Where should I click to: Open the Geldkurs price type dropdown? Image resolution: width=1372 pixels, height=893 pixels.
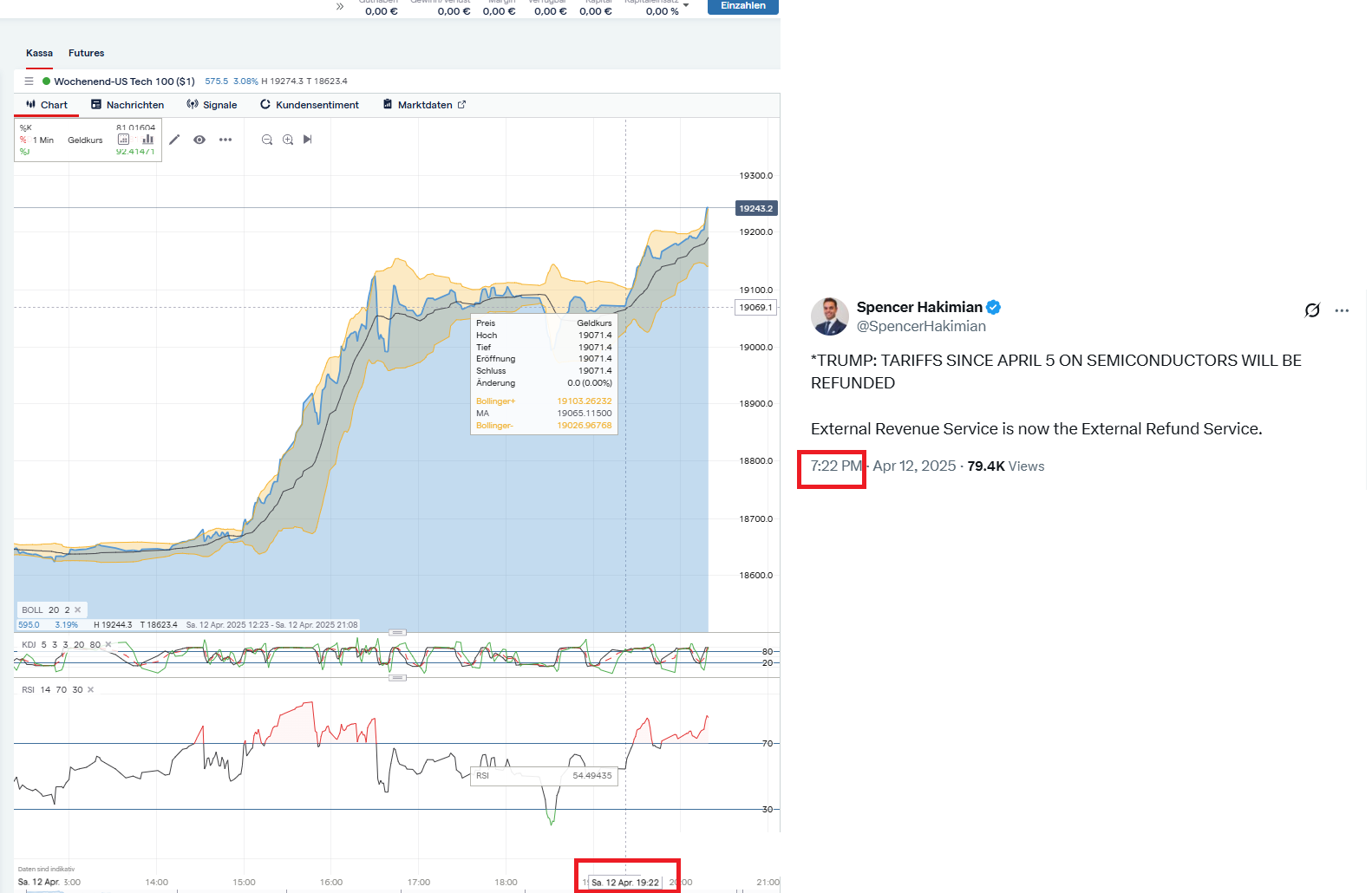[85, 140]
